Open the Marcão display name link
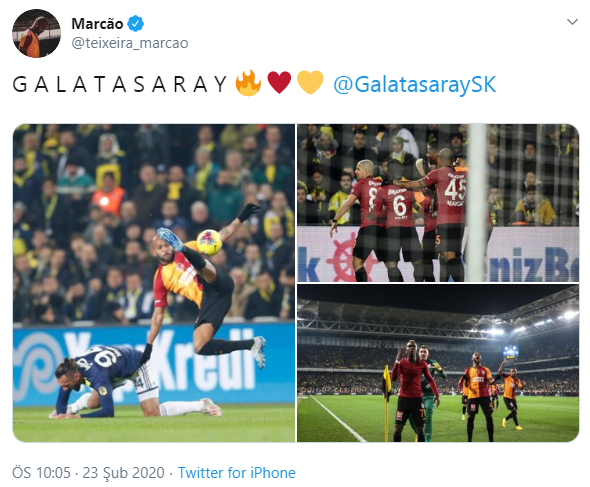Viewport: 590px width, 487px height. pyautogui.click(x=97, y=24)
